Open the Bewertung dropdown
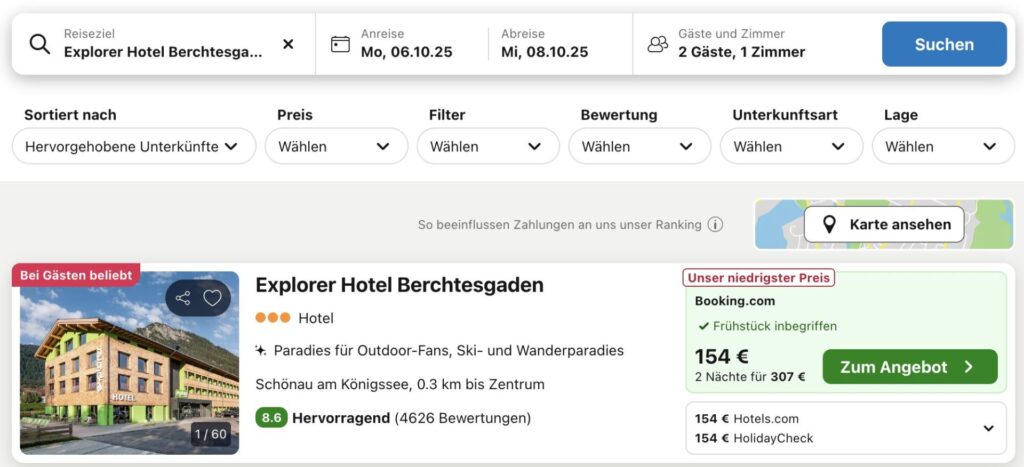The image size is (1024, 467). (x=639, y=146)
